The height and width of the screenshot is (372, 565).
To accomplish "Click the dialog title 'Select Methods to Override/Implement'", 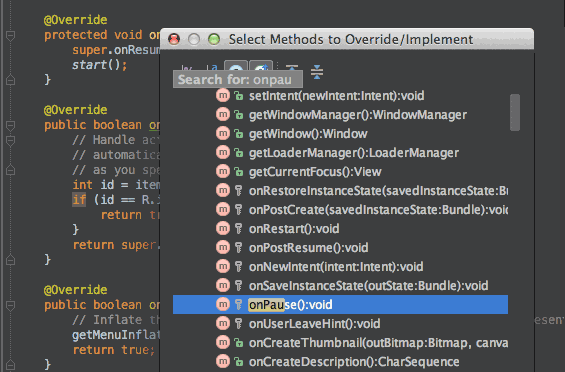I will 351,39.
